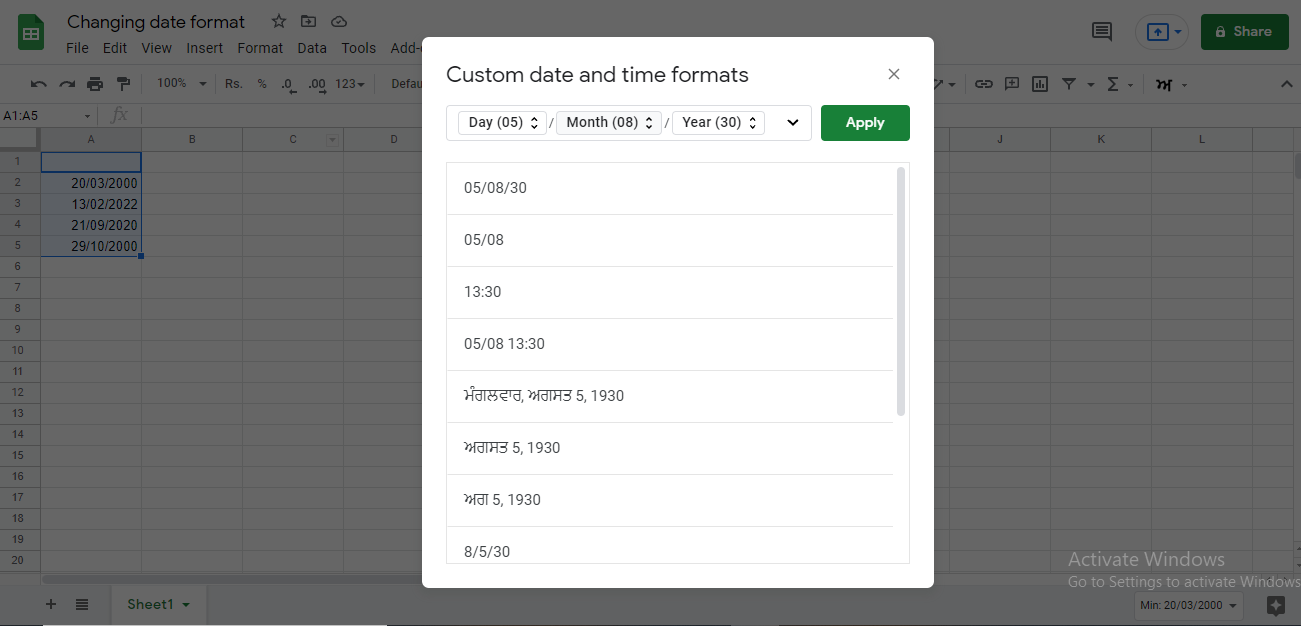
Task: Click the format list scrollbar
Action: click(x=901, y=290)
